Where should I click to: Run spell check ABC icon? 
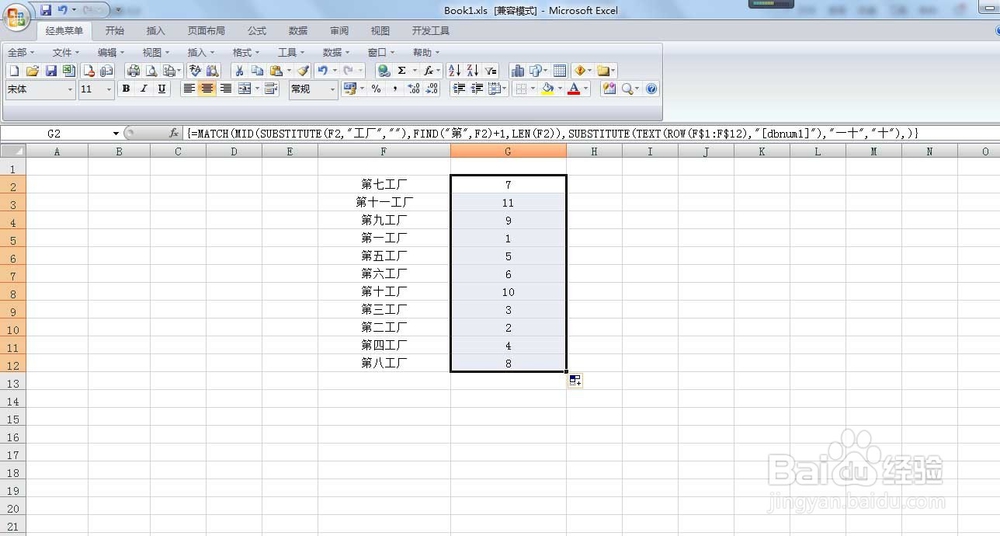coord(195,71)
